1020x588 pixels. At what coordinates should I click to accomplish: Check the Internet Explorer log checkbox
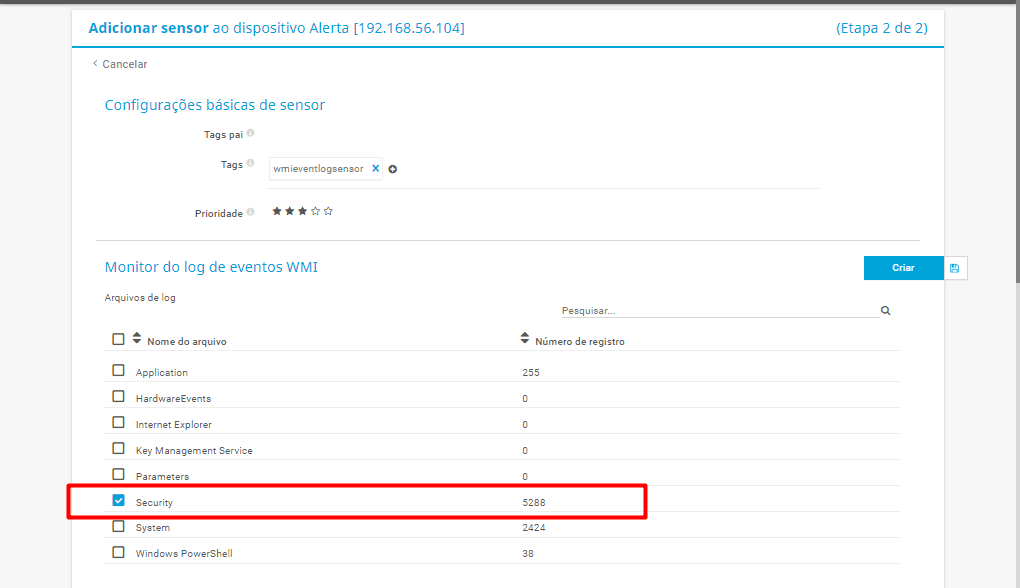pos(118,423)
